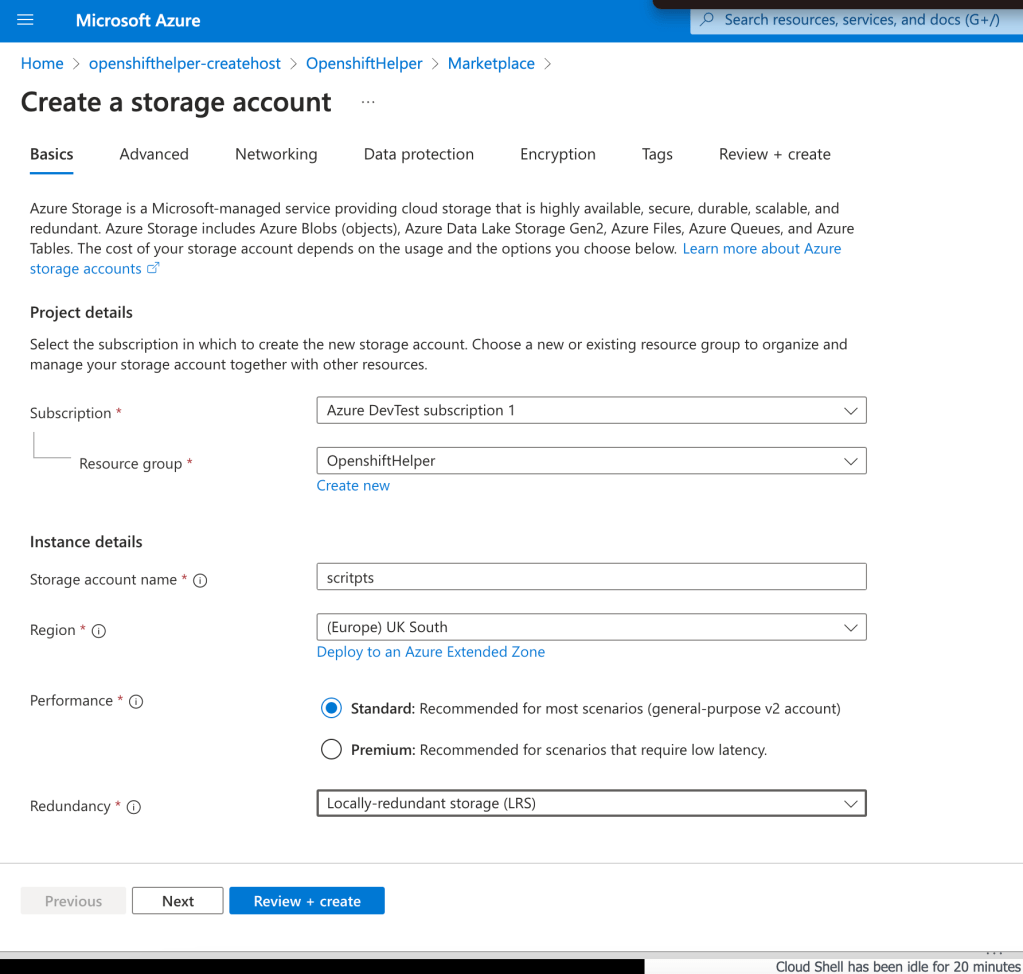Open the Resource group dropdown
The height and width of the screenshot is (974, 1023).
point(591,461)
